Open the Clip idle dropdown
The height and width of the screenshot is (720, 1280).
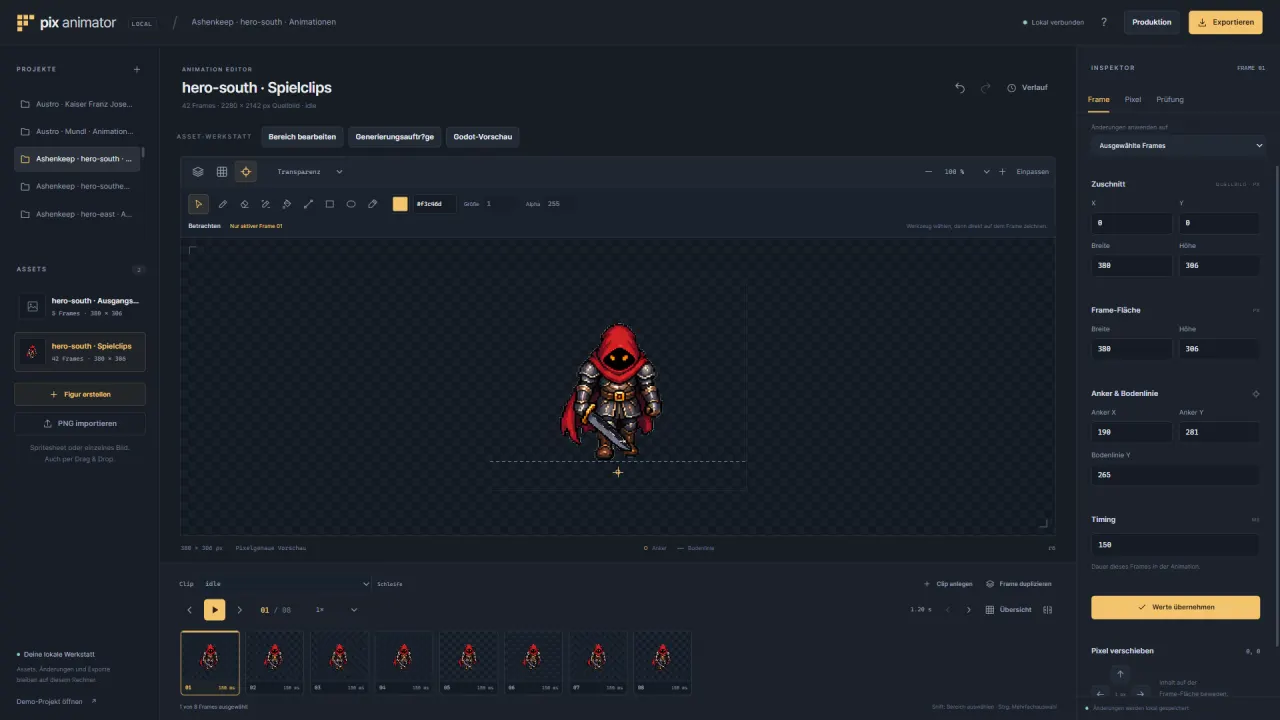(x=286, y=584)
